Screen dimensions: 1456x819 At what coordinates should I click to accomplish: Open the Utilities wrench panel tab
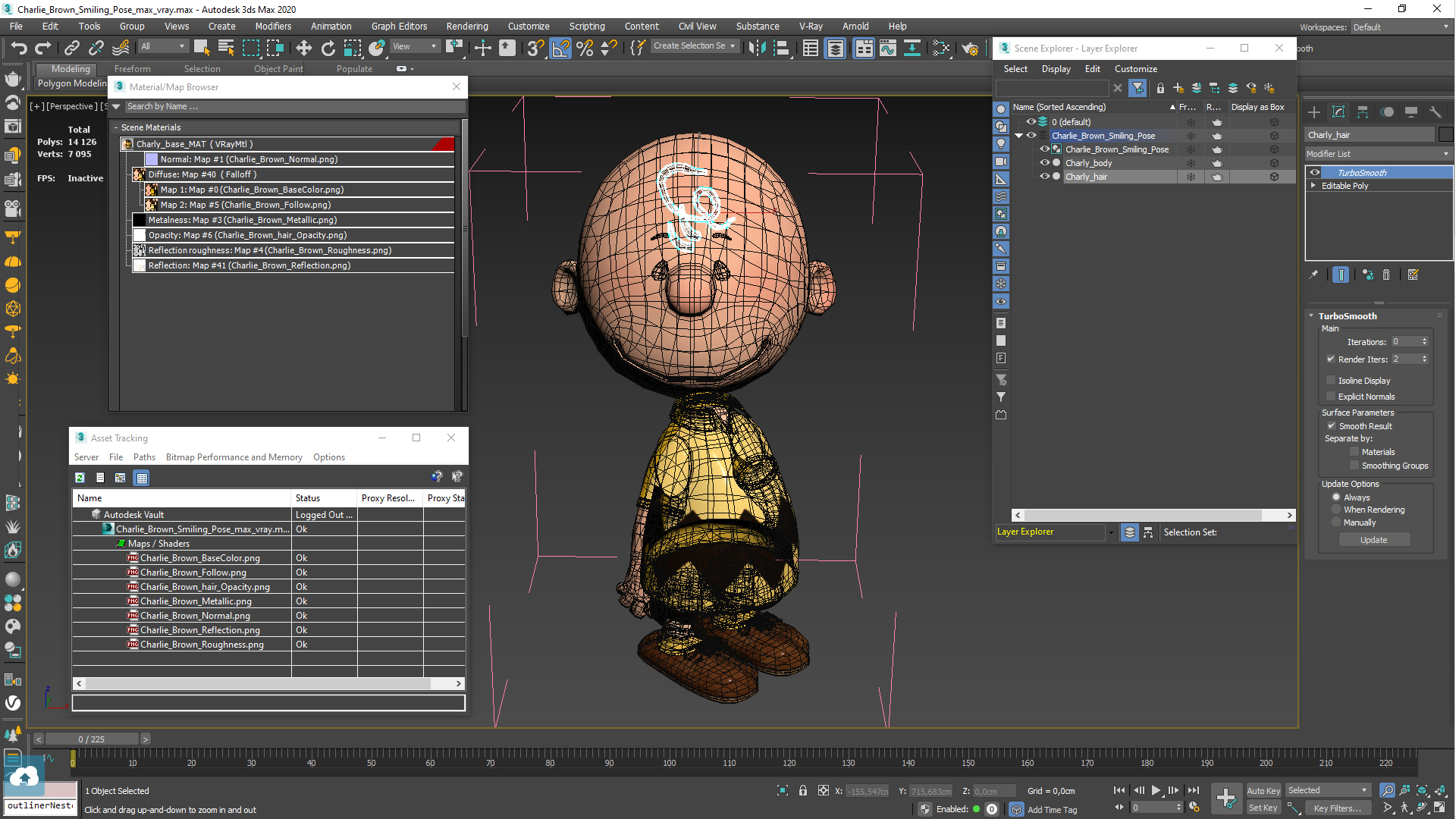1436,112
